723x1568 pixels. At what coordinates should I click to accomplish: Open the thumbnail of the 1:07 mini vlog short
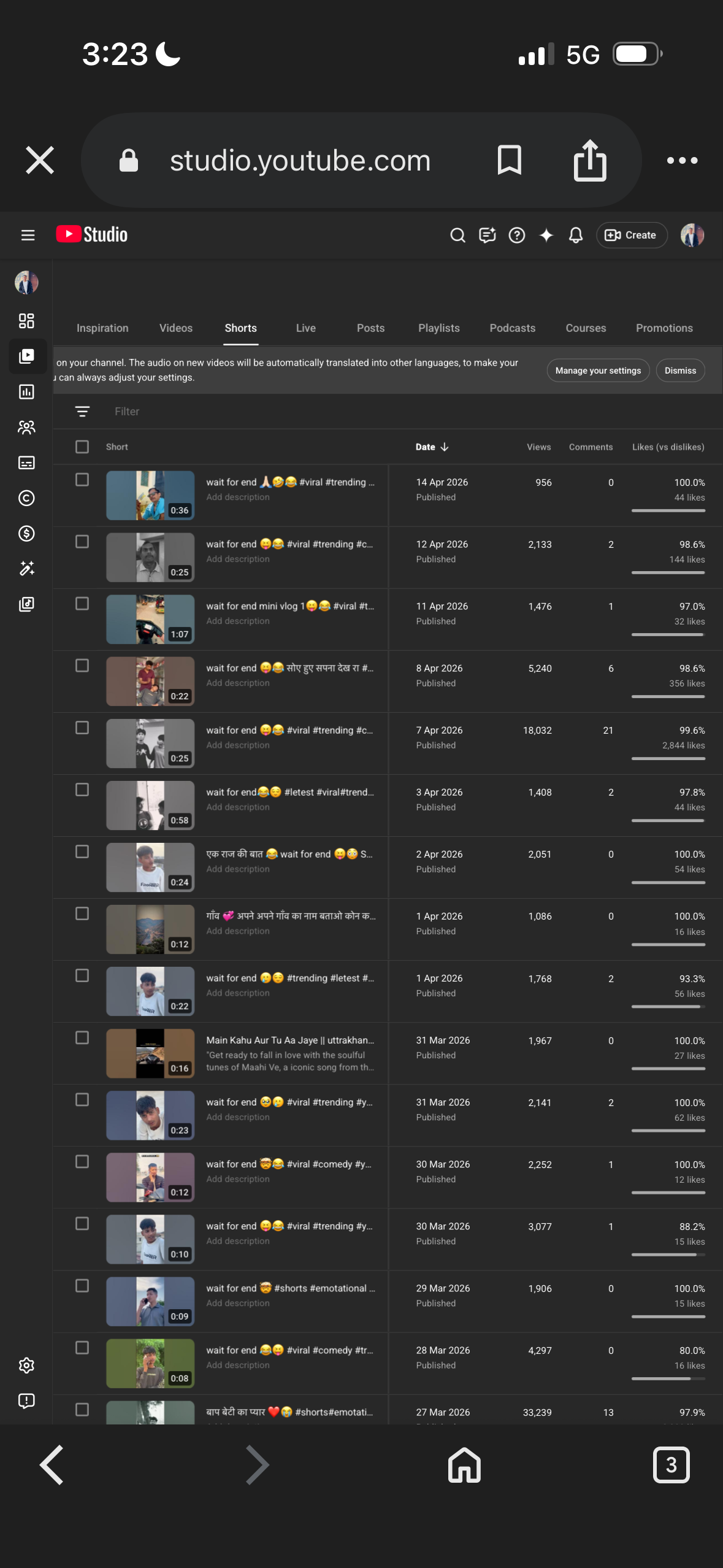pyautogui.click(x=150, y=620)
